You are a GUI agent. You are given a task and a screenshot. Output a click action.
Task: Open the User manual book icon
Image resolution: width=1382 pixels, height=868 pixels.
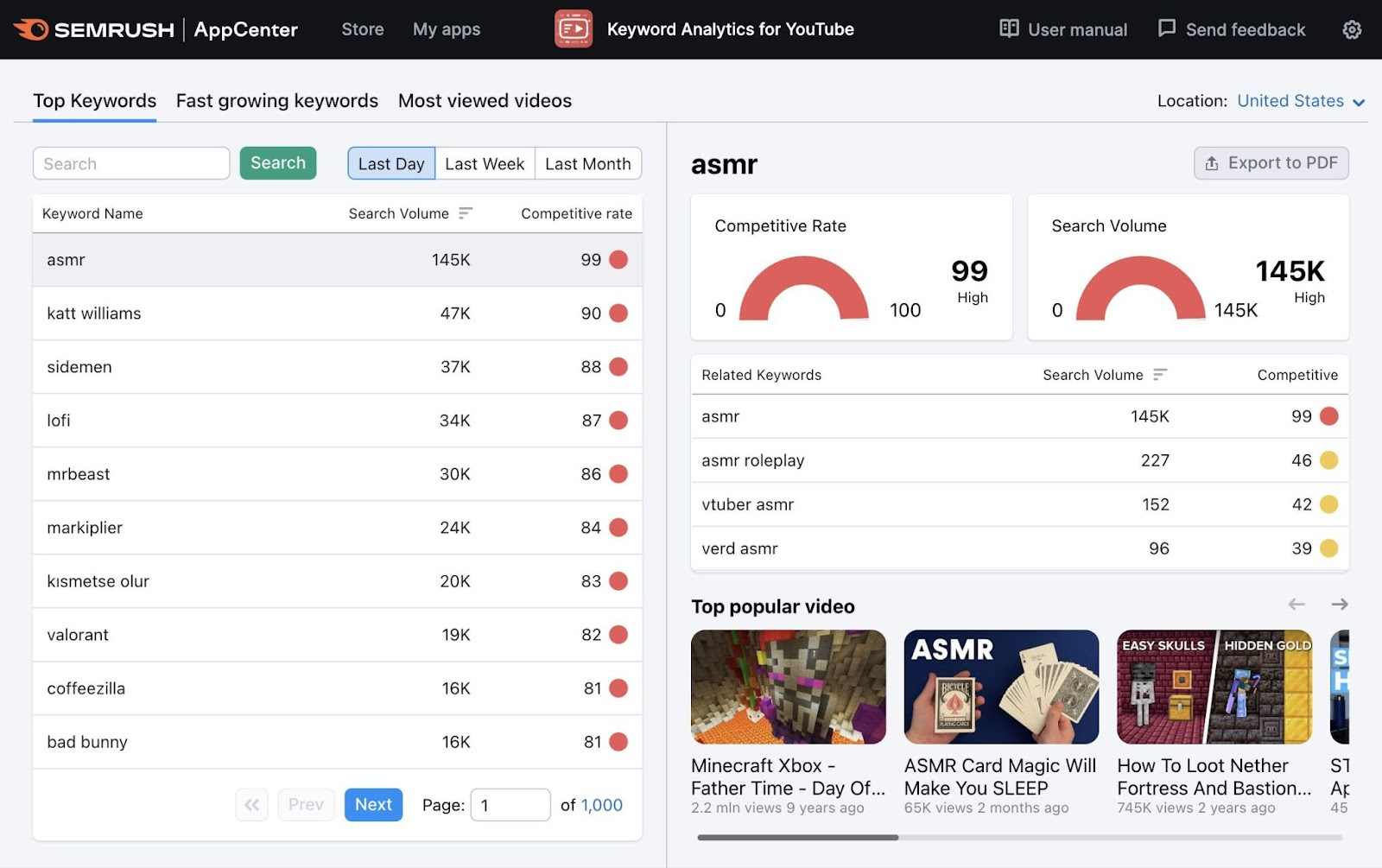coord(1009,29)
